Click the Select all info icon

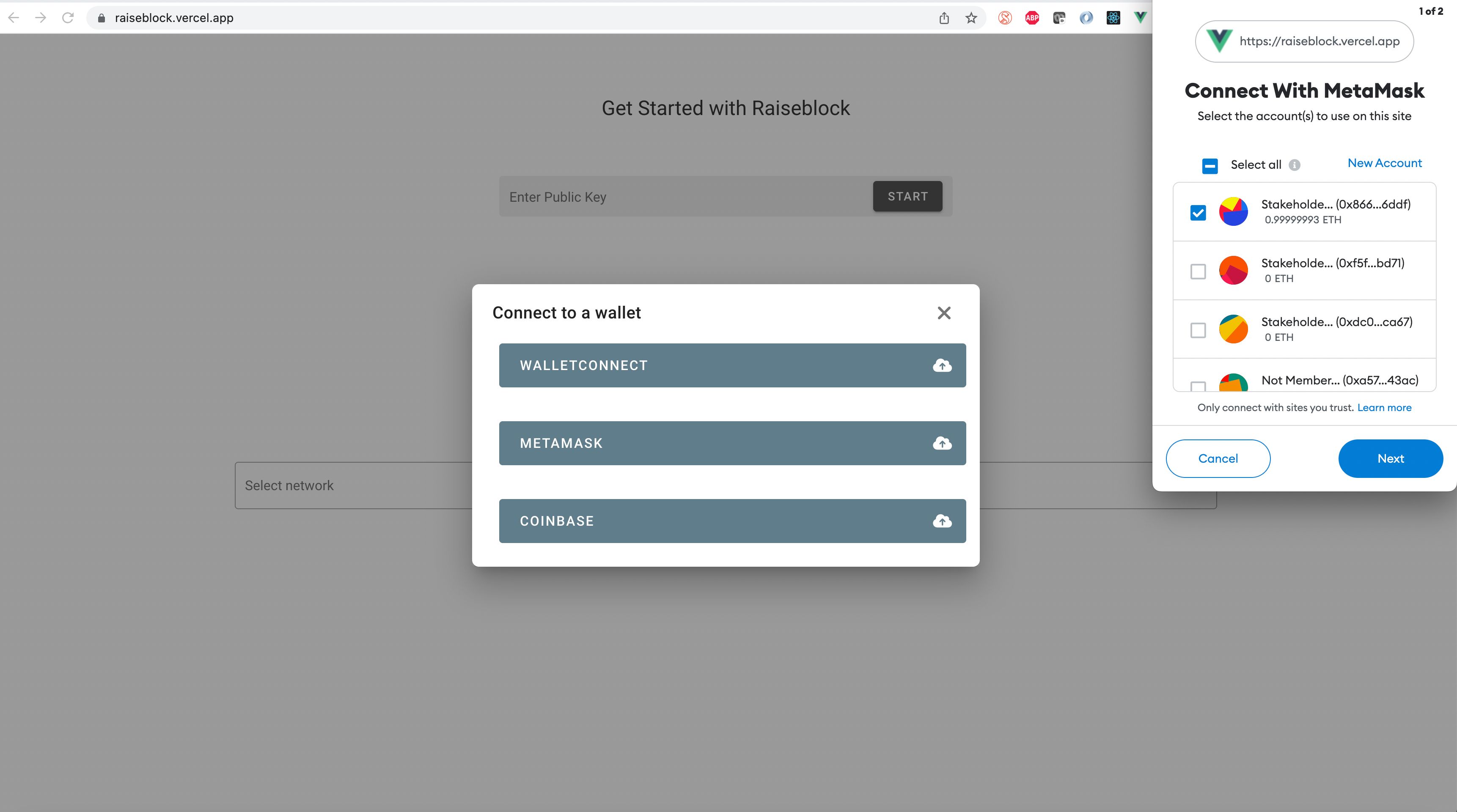click(x=1295, y=165)
